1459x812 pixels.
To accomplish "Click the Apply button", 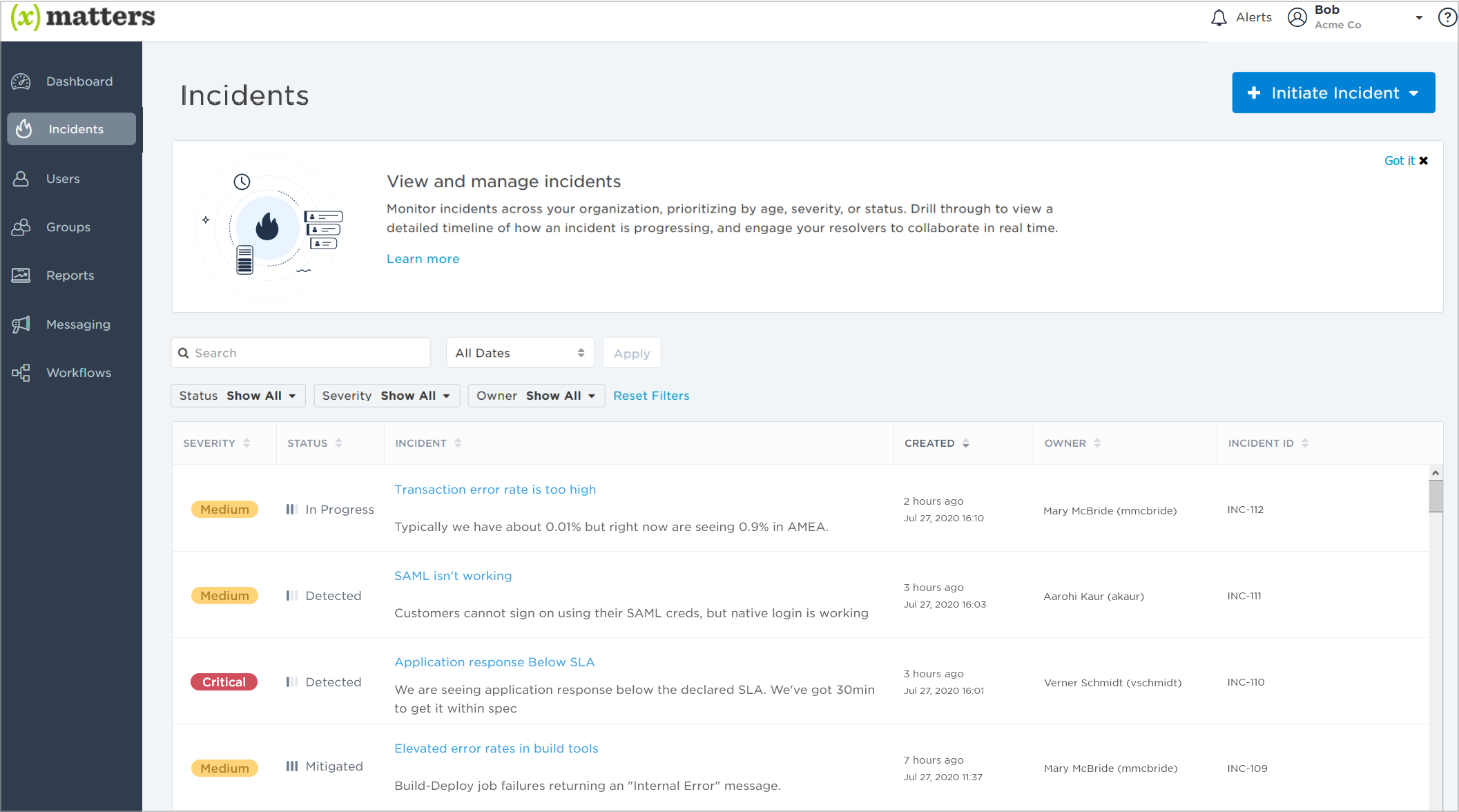I will (632, 353).
